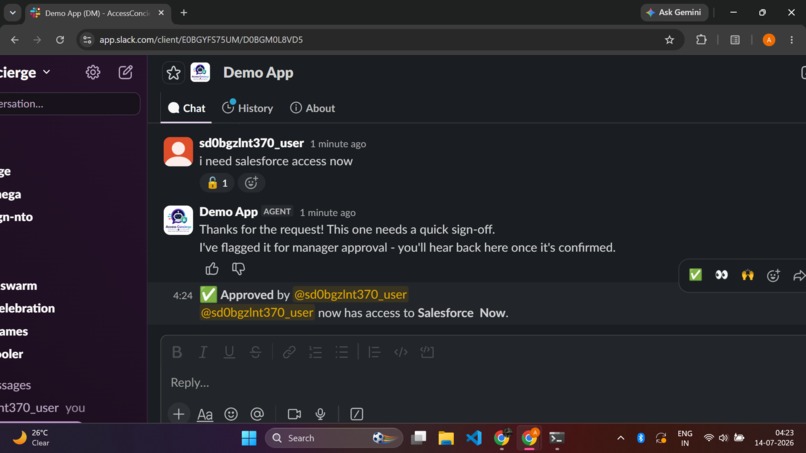Give thumbs up to agent response

212,268
